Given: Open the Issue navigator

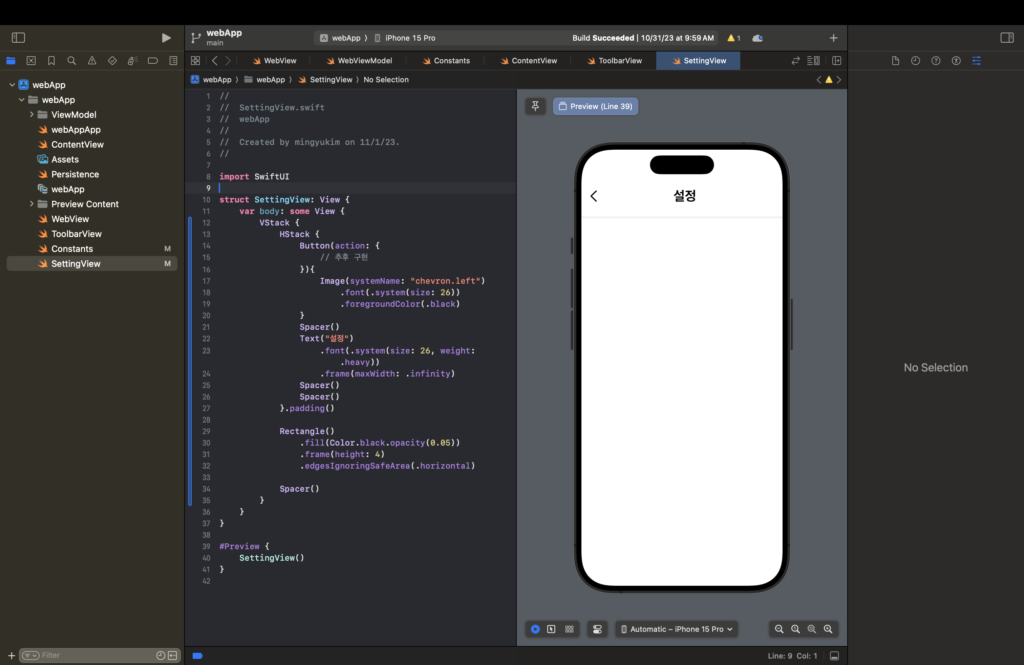Looking at the screenshot, I should click(92, 61).
